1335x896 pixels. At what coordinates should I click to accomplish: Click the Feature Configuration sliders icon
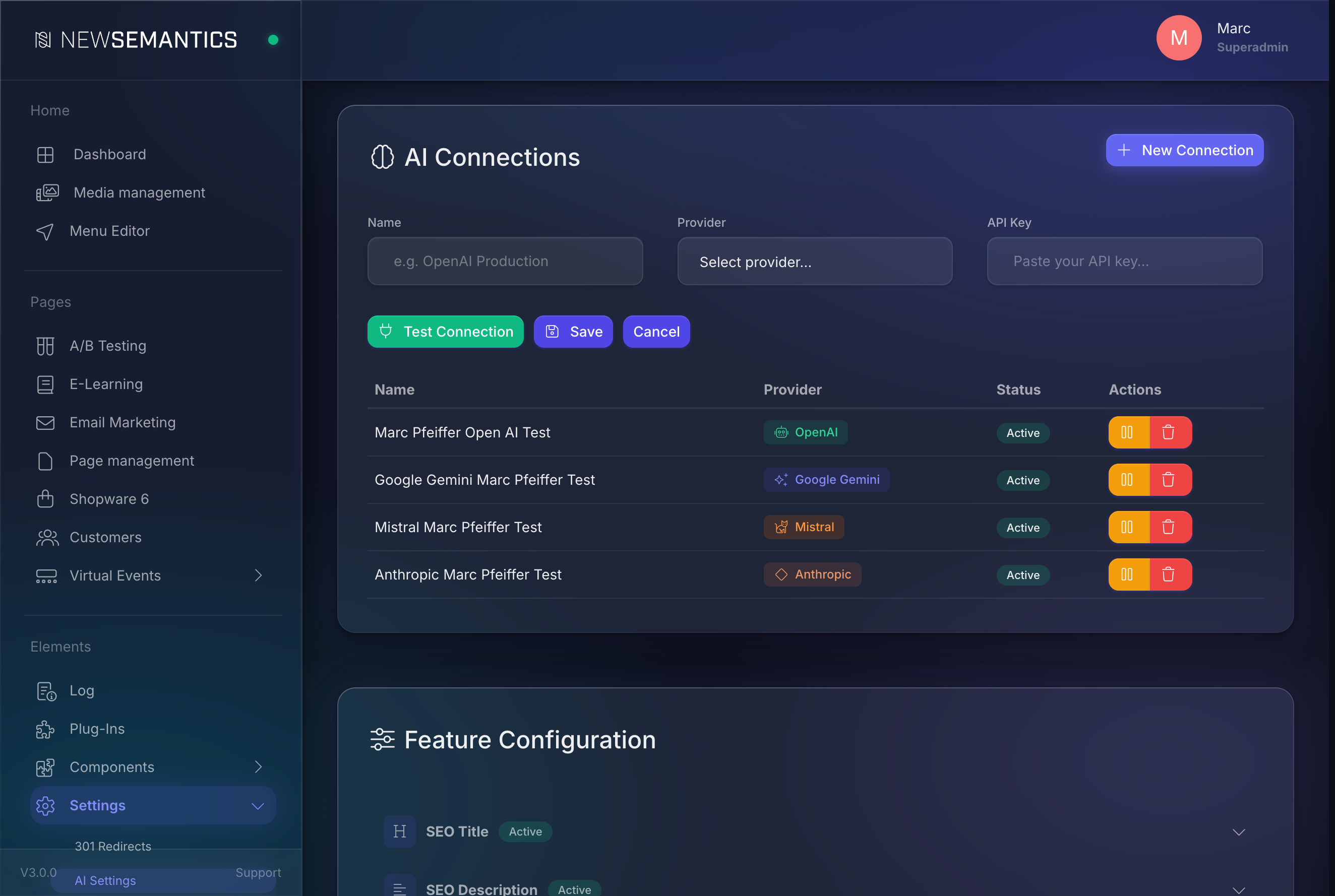tap(383, 739)
